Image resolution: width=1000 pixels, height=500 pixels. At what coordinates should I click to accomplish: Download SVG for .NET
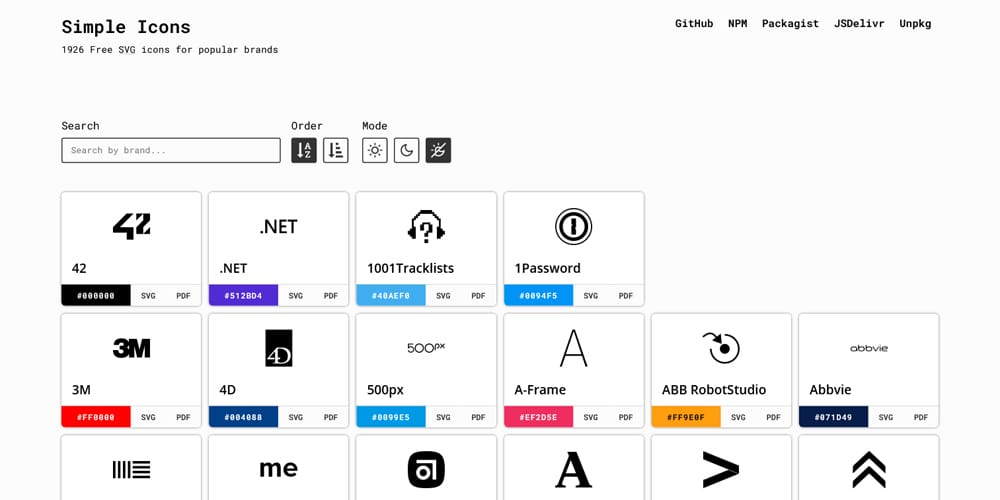coord(295,296)
